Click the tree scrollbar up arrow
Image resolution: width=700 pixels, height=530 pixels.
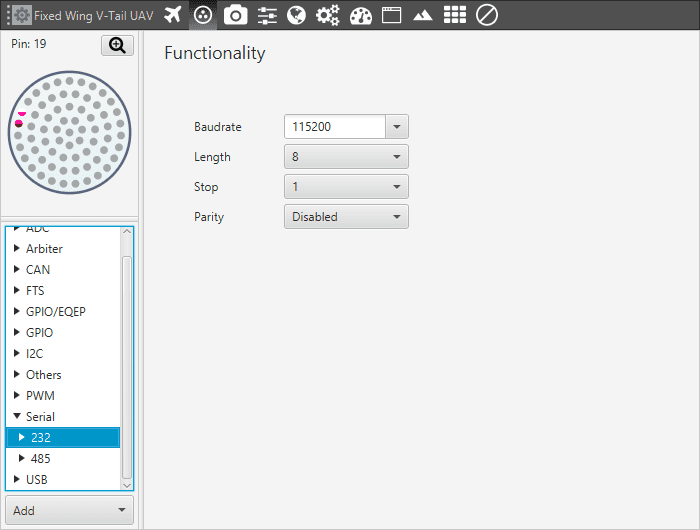point(127,231)
